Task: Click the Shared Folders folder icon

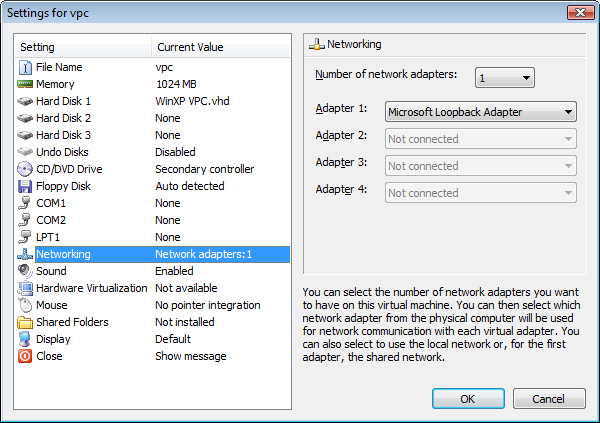Action: coord(25,322)
